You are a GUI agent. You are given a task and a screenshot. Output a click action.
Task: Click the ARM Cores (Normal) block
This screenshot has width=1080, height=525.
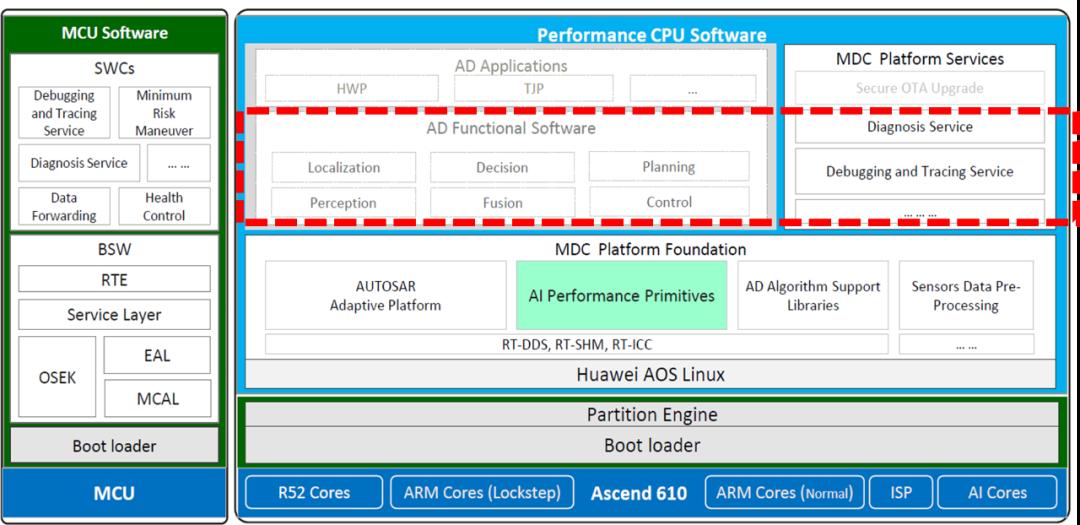[784, 493]
